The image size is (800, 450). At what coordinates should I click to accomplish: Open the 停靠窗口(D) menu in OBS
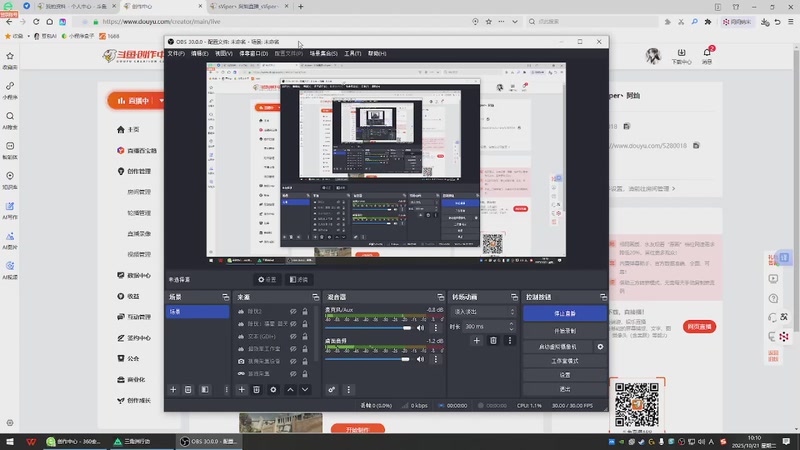(x=254, y=54)
